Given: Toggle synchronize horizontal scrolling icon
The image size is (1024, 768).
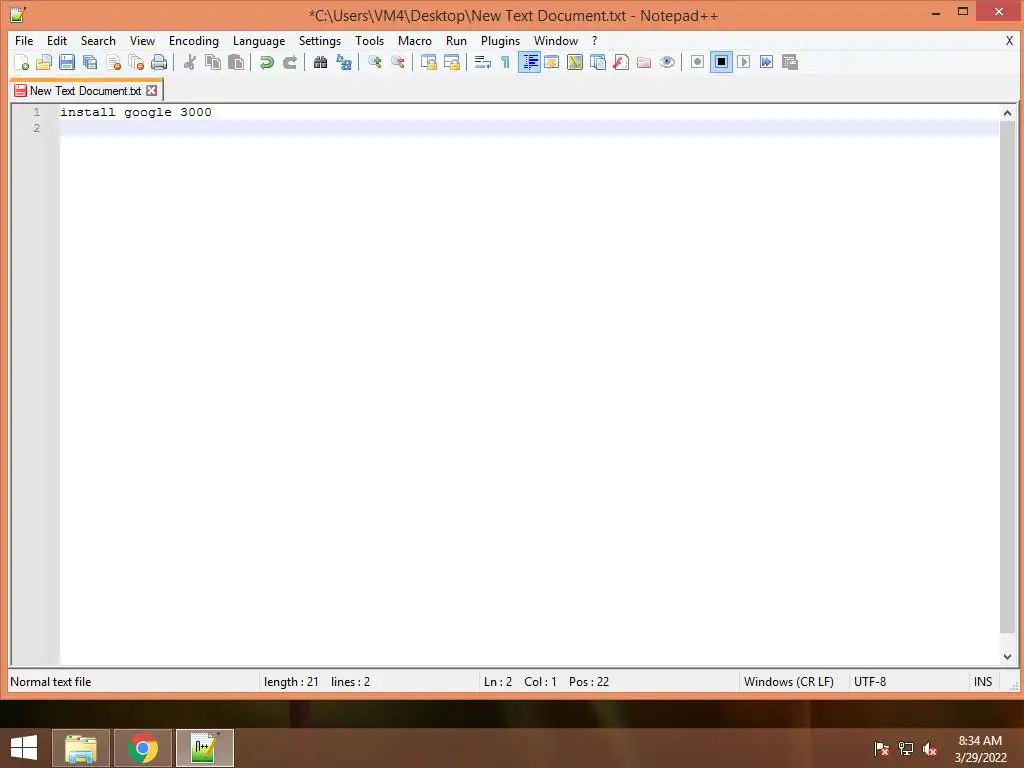Looking at the screenshot, I should click(451, 62).
